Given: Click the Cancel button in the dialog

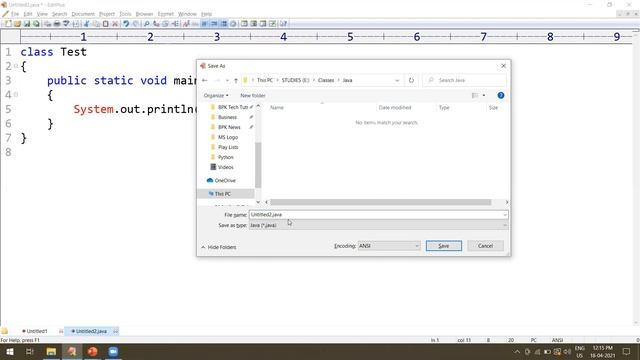Looking at the screenshot, I should (x=485, y=246).
